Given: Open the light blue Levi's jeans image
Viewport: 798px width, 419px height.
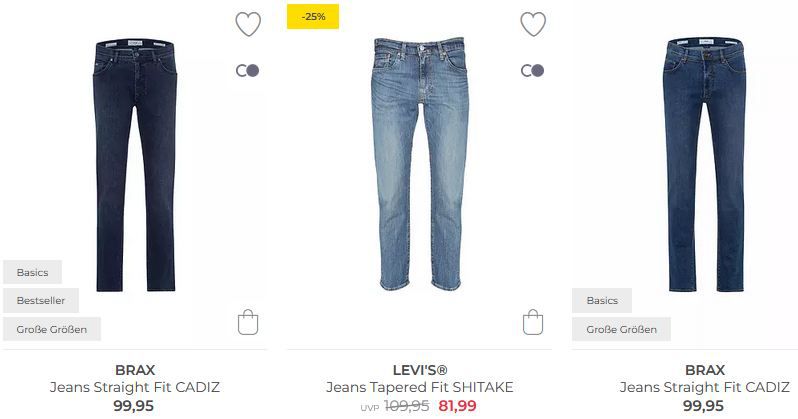Looking at the screenshot, I should (x=420, y=163).
